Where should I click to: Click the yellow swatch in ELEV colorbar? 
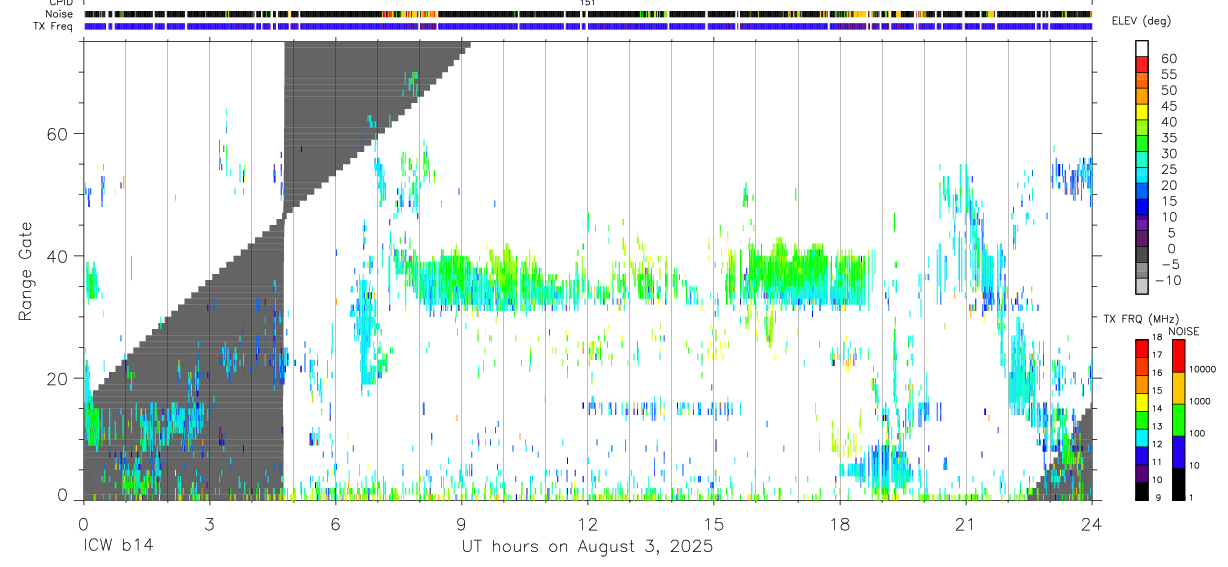(x=1142, y=112)
